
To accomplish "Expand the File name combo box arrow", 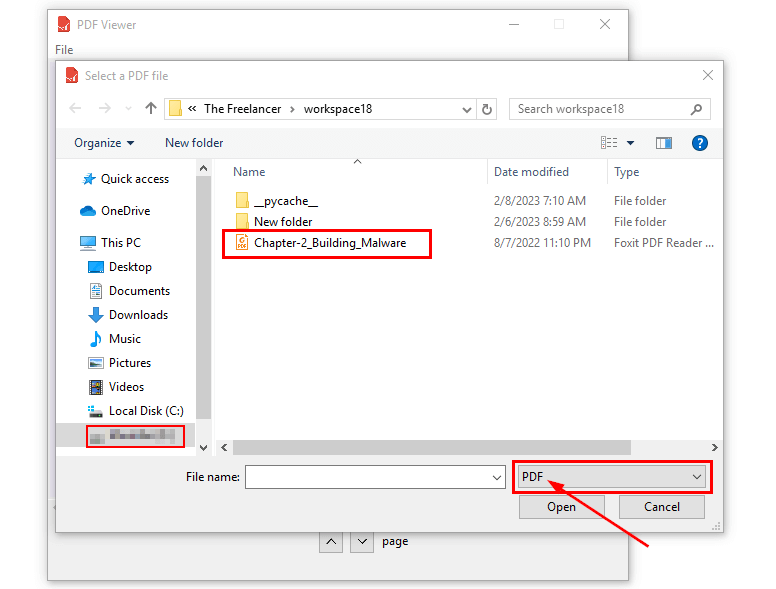I will (x=497, y=478).
